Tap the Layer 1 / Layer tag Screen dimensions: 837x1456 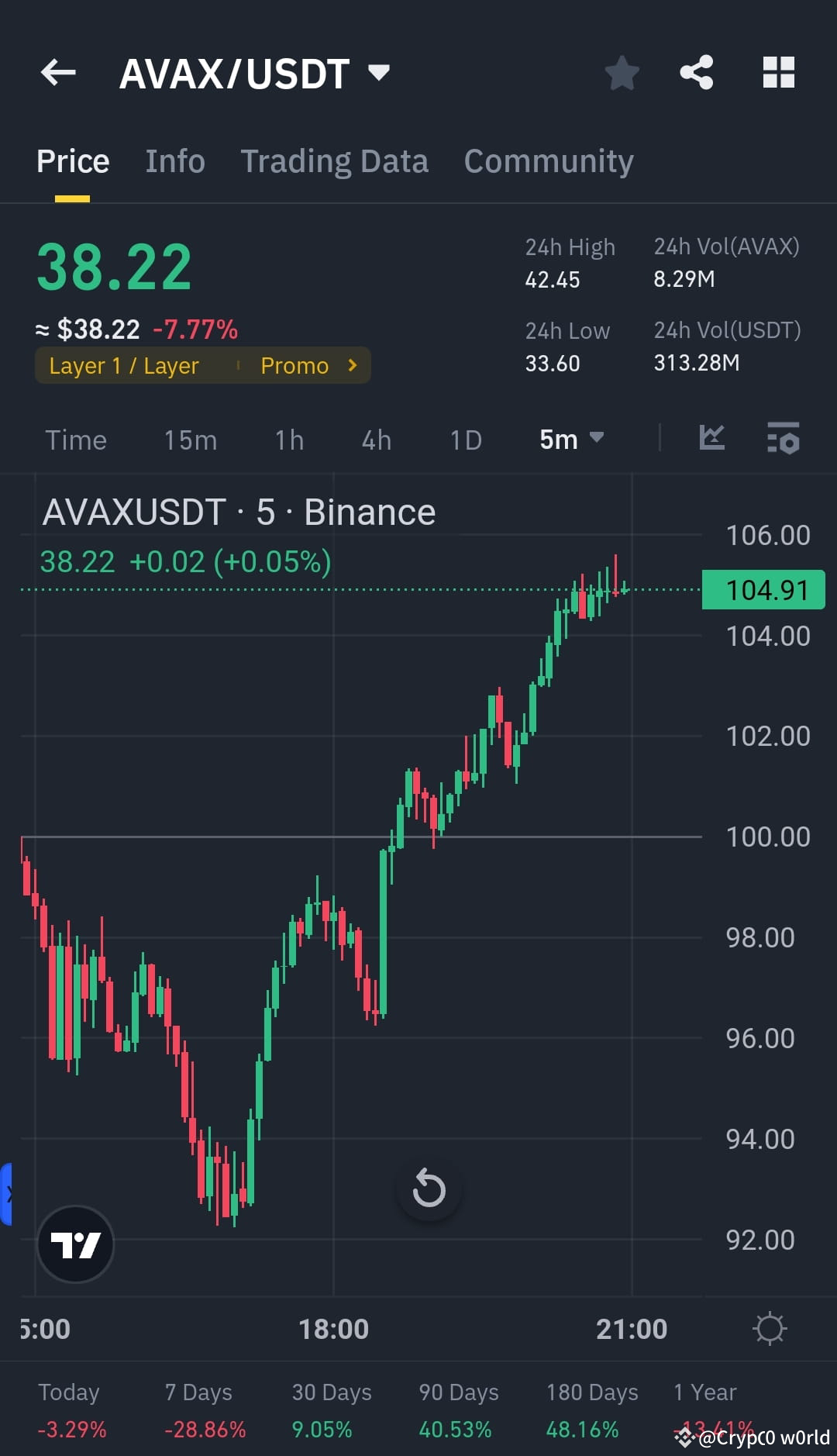tap(124, 365)
